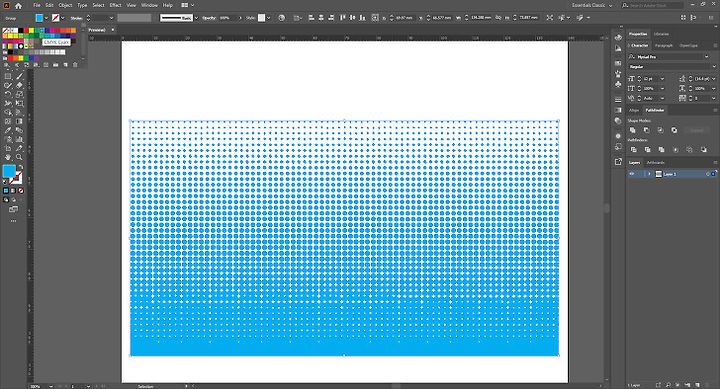Select the Artboard tool
720x389 pixels.
pyautogui.click(x=7, y=148)
